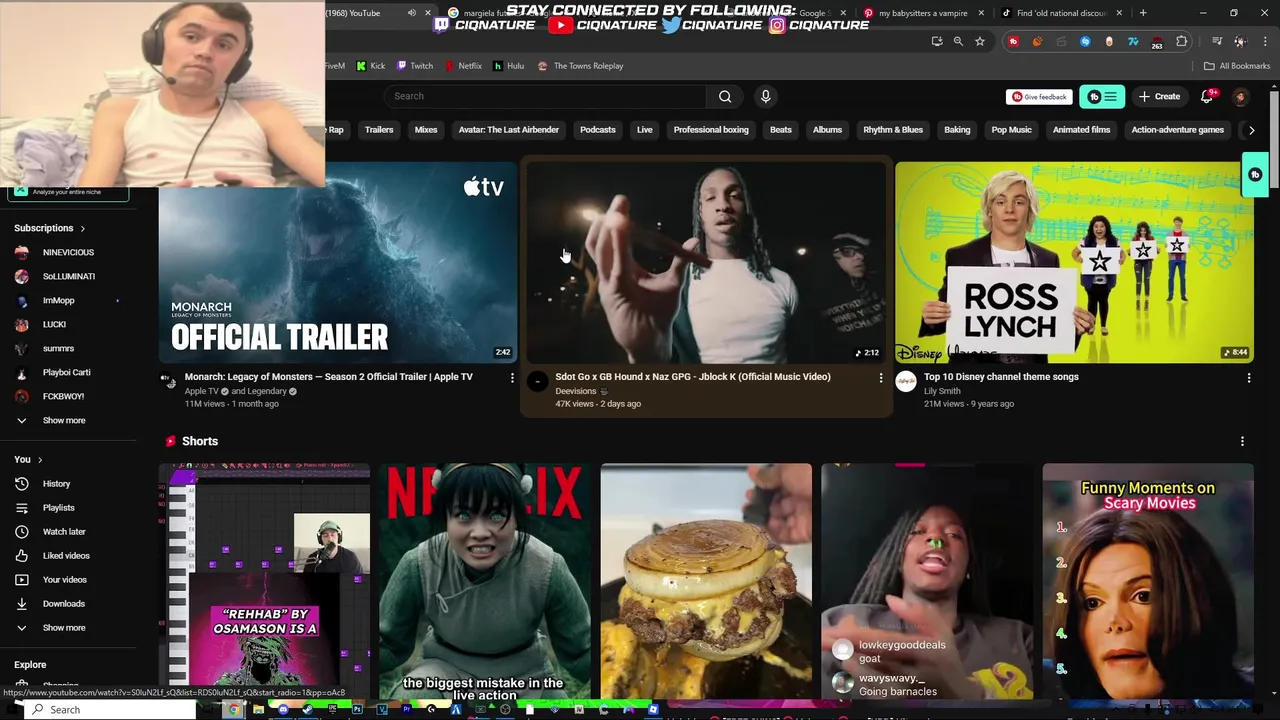Open watch History in sidebar

(68, 484)
